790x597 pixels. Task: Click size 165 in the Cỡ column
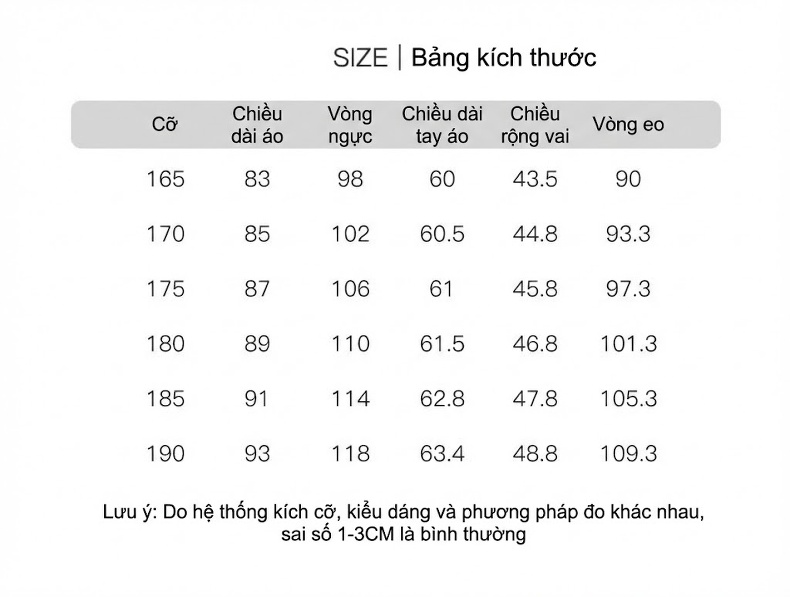point(165,179)
